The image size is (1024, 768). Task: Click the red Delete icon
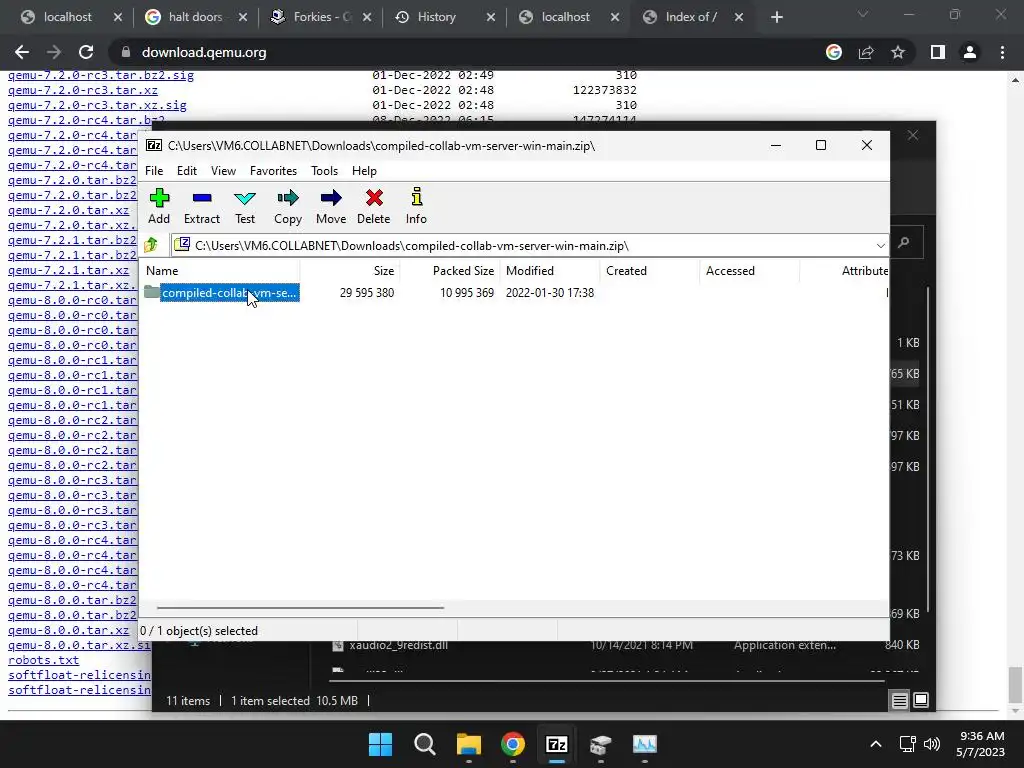[x=374, y=206]
